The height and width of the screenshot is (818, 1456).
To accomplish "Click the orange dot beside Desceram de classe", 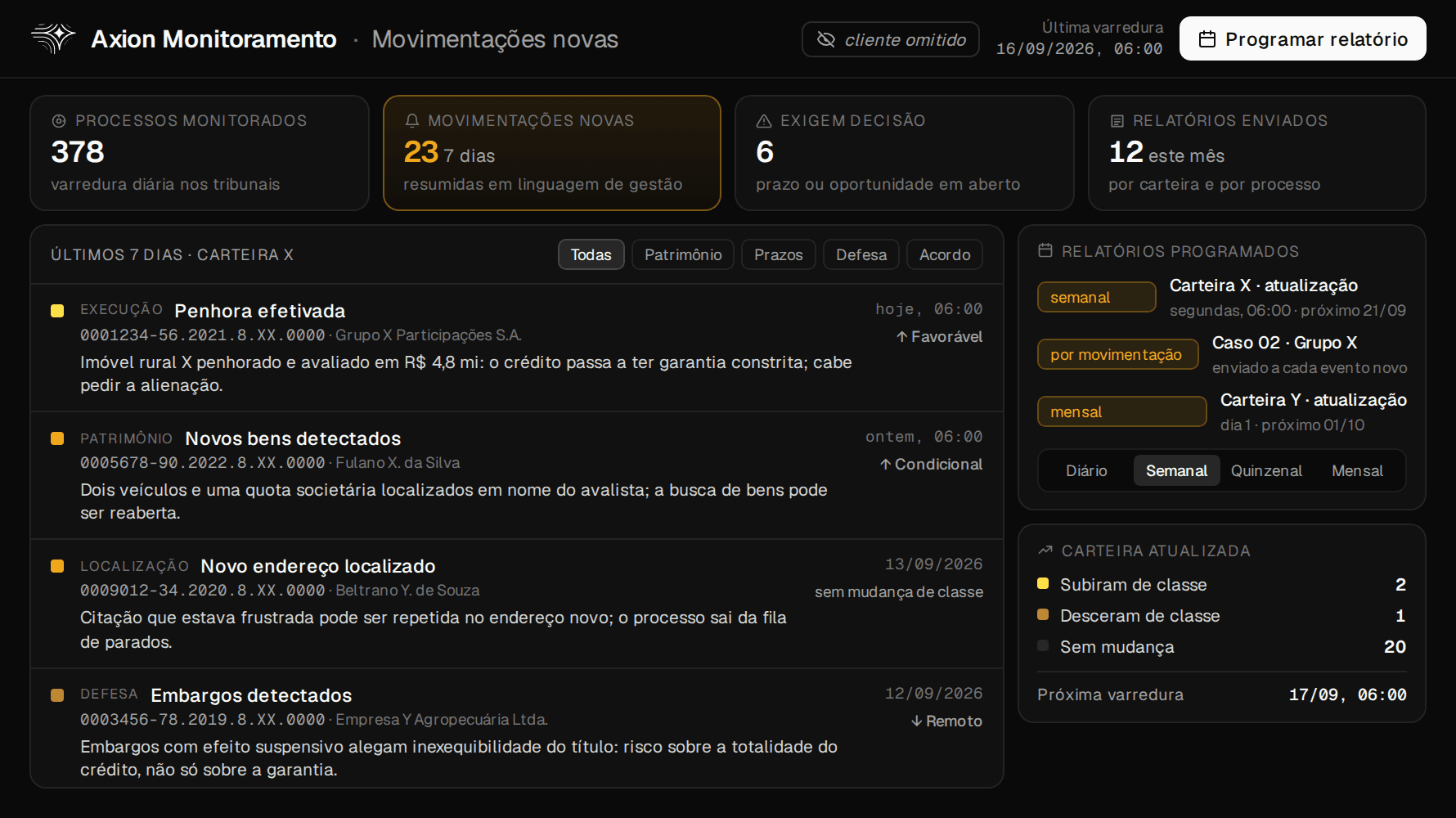I will 1043,615.
